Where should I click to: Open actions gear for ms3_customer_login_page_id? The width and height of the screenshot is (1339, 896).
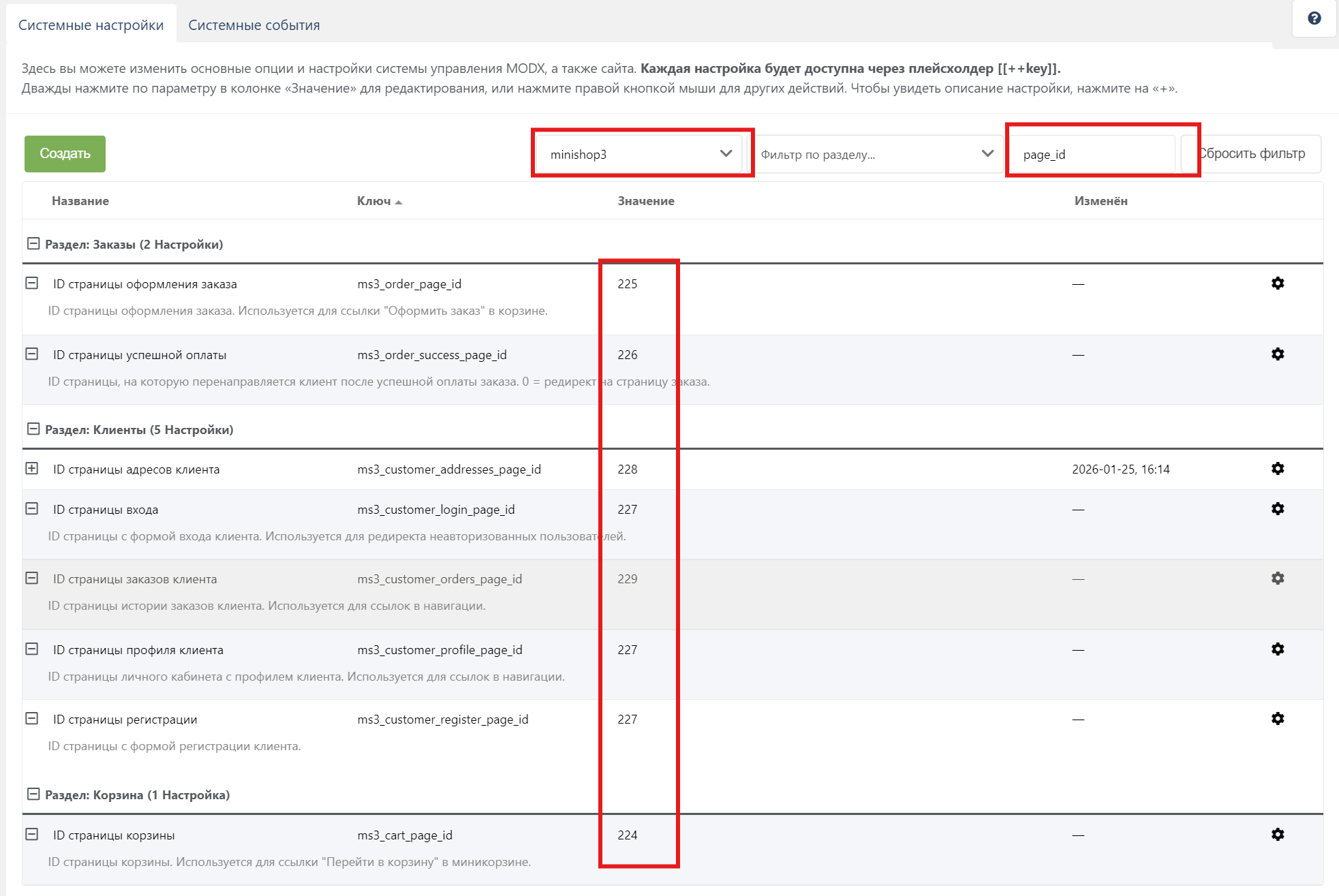1278,509
